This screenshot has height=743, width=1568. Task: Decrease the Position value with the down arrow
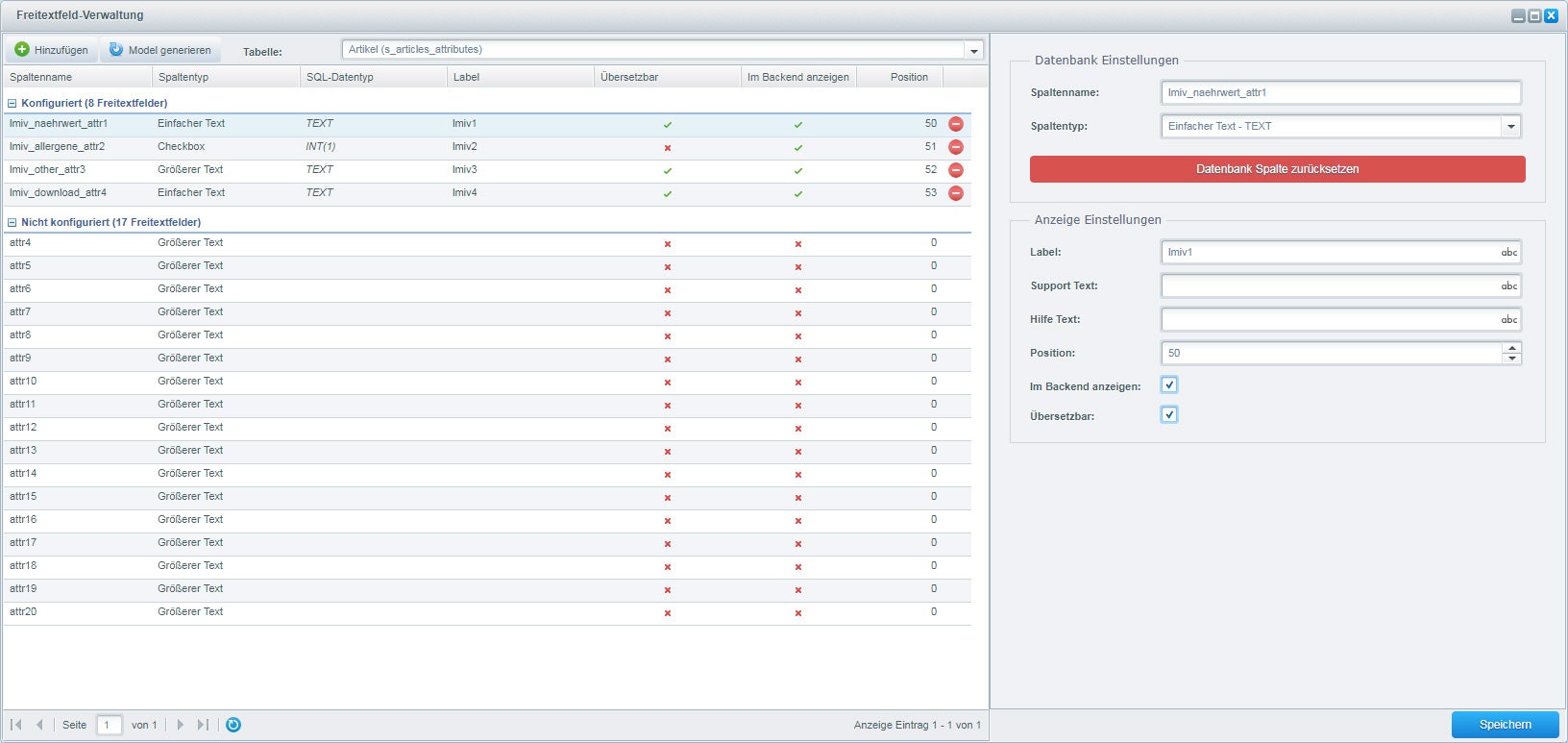[x=1512, y=359]
